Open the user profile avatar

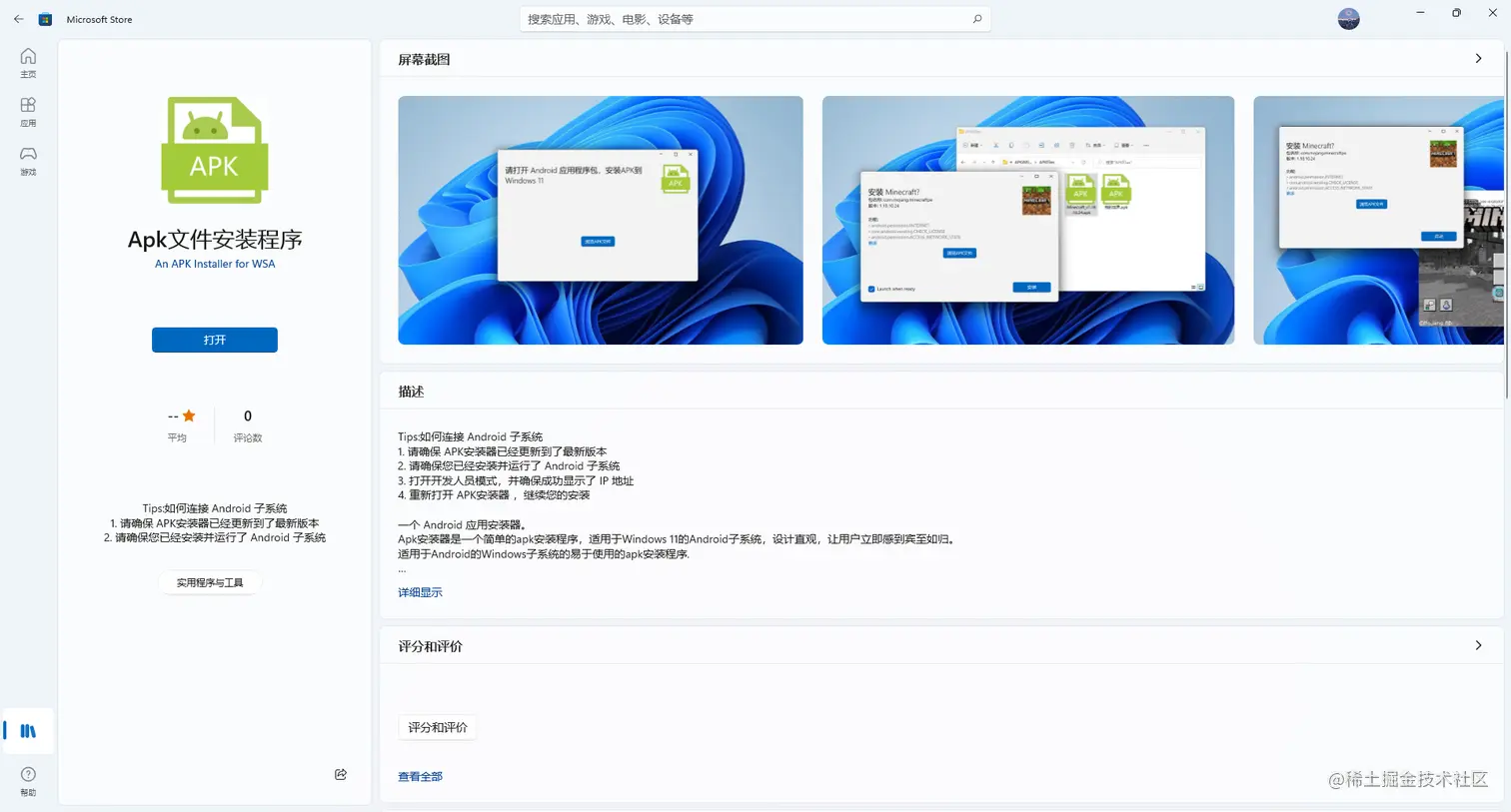click(1348, 19)
